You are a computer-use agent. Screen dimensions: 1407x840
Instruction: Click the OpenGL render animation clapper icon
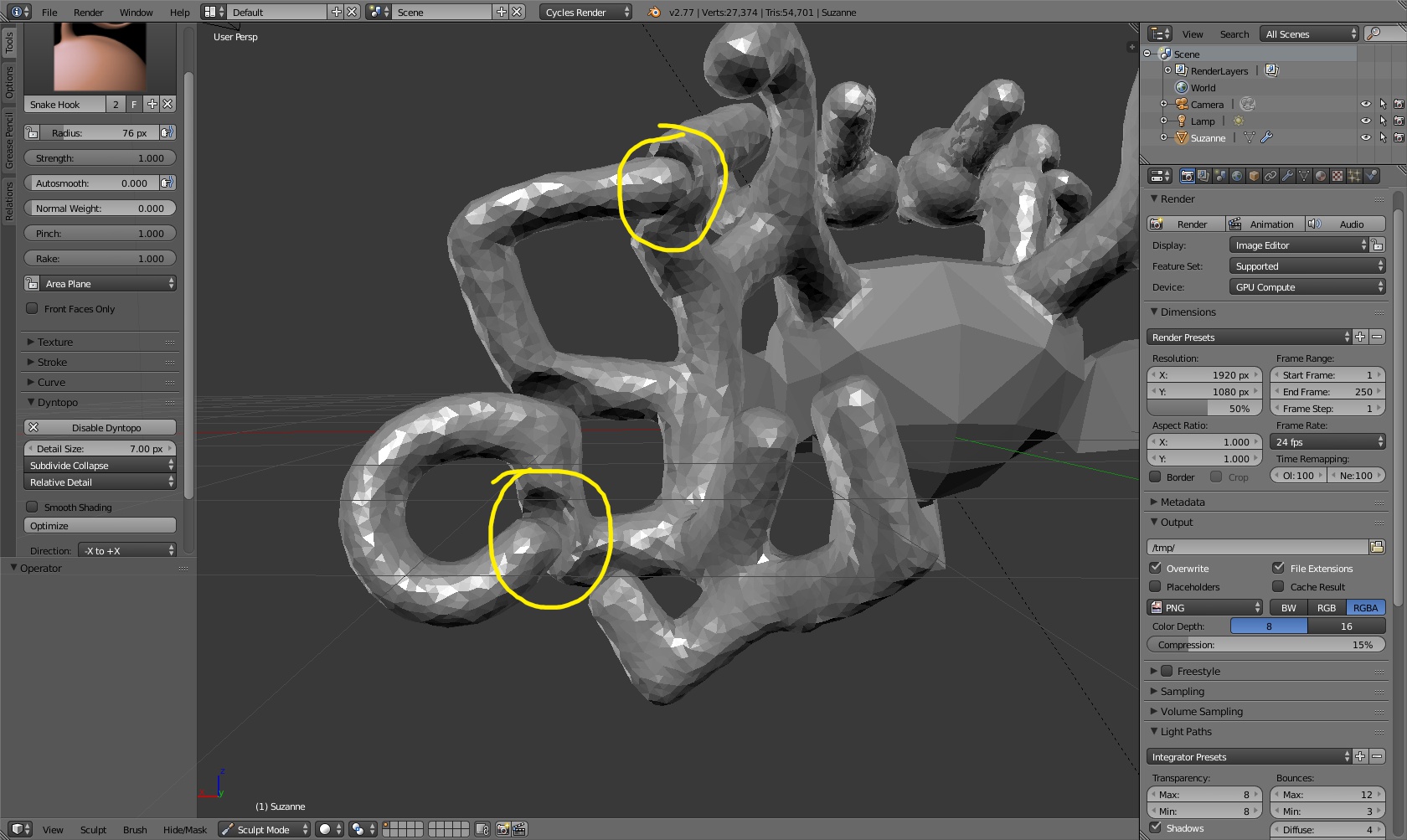coord(519,829)
